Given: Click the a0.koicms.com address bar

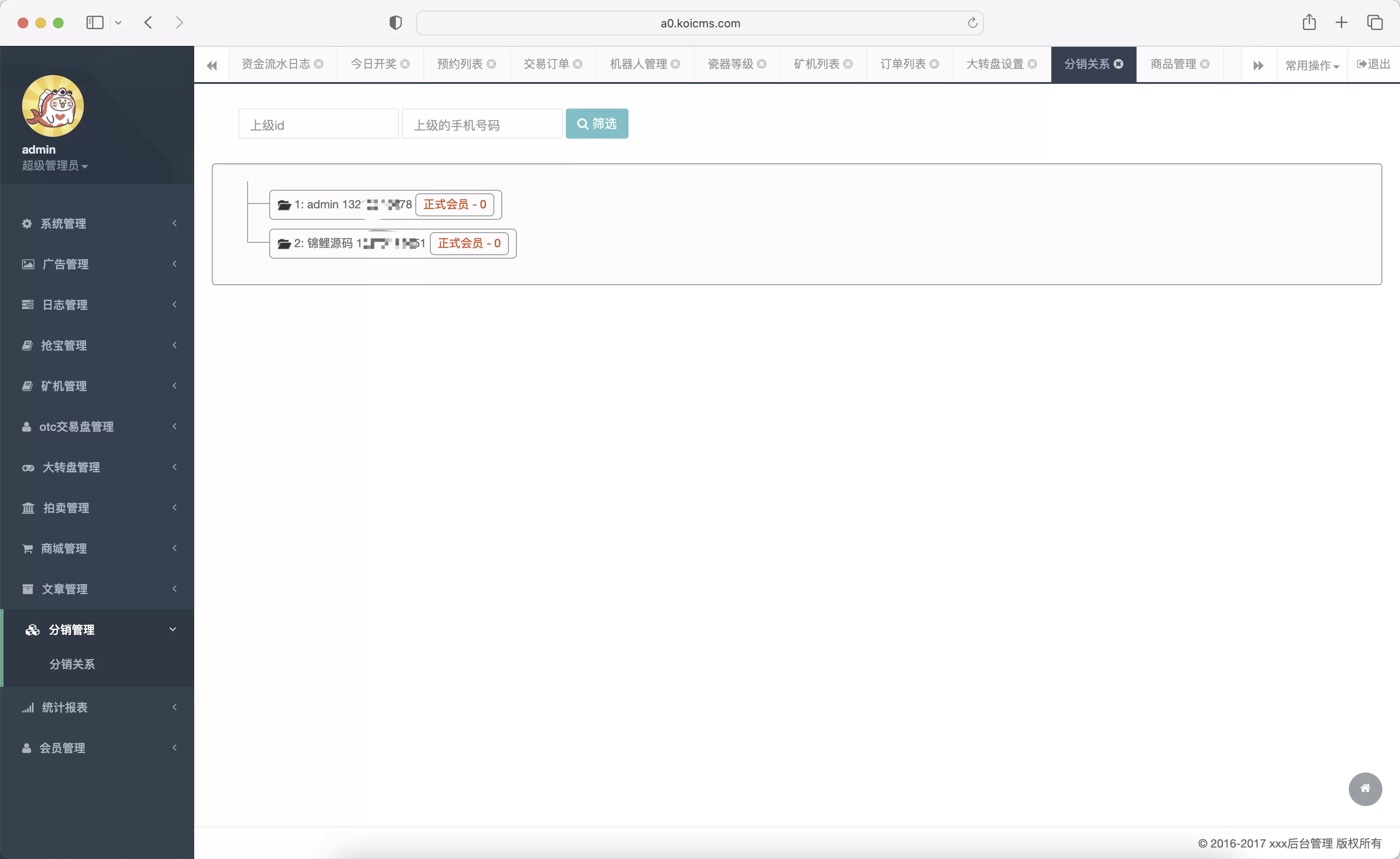Looking at the screenshot, I should pos(700,23).
